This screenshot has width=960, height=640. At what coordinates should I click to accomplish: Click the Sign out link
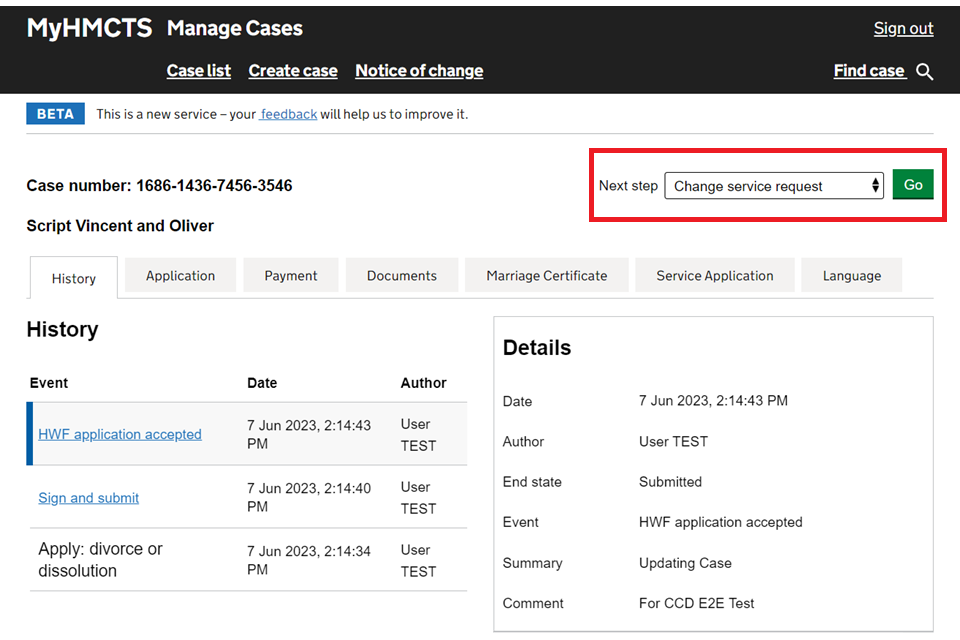tap(903, 28)
